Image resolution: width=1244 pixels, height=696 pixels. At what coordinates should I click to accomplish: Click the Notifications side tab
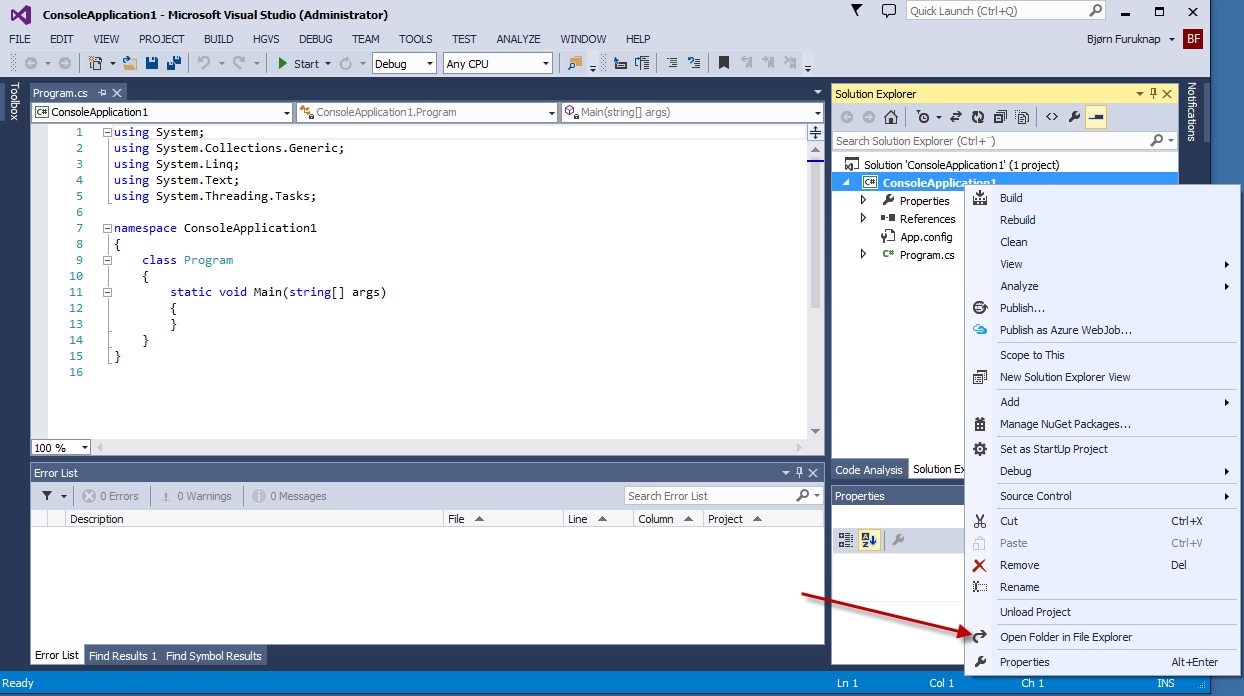tap(1192, 112)
